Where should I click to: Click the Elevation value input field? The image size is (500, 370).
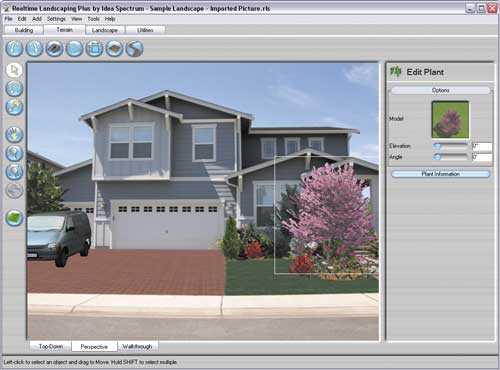pos(482,146)
